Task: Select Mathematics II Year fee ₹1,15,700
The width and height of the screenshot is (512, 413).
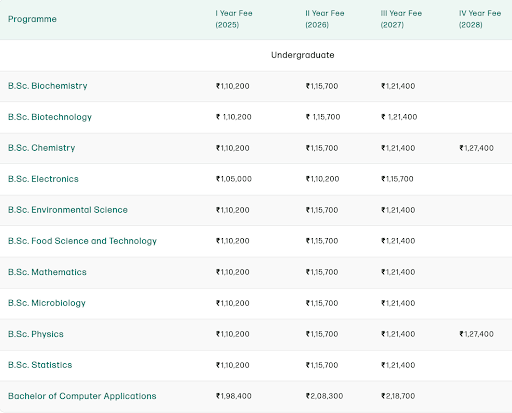Action: [322, 272]
